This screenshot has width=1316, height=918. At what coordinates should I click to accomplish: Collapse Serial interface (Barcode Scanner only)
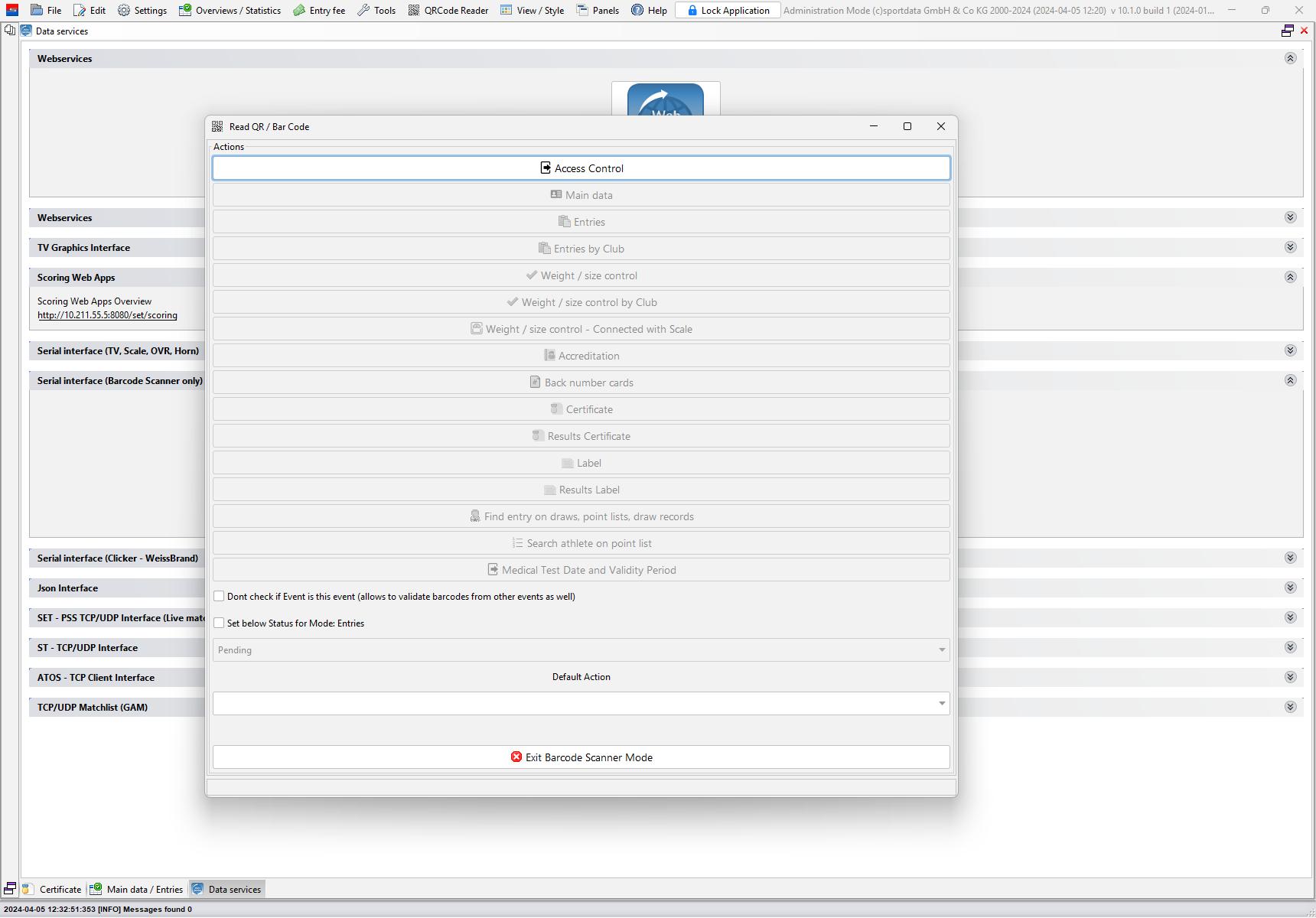click(x=1290, y=380)
